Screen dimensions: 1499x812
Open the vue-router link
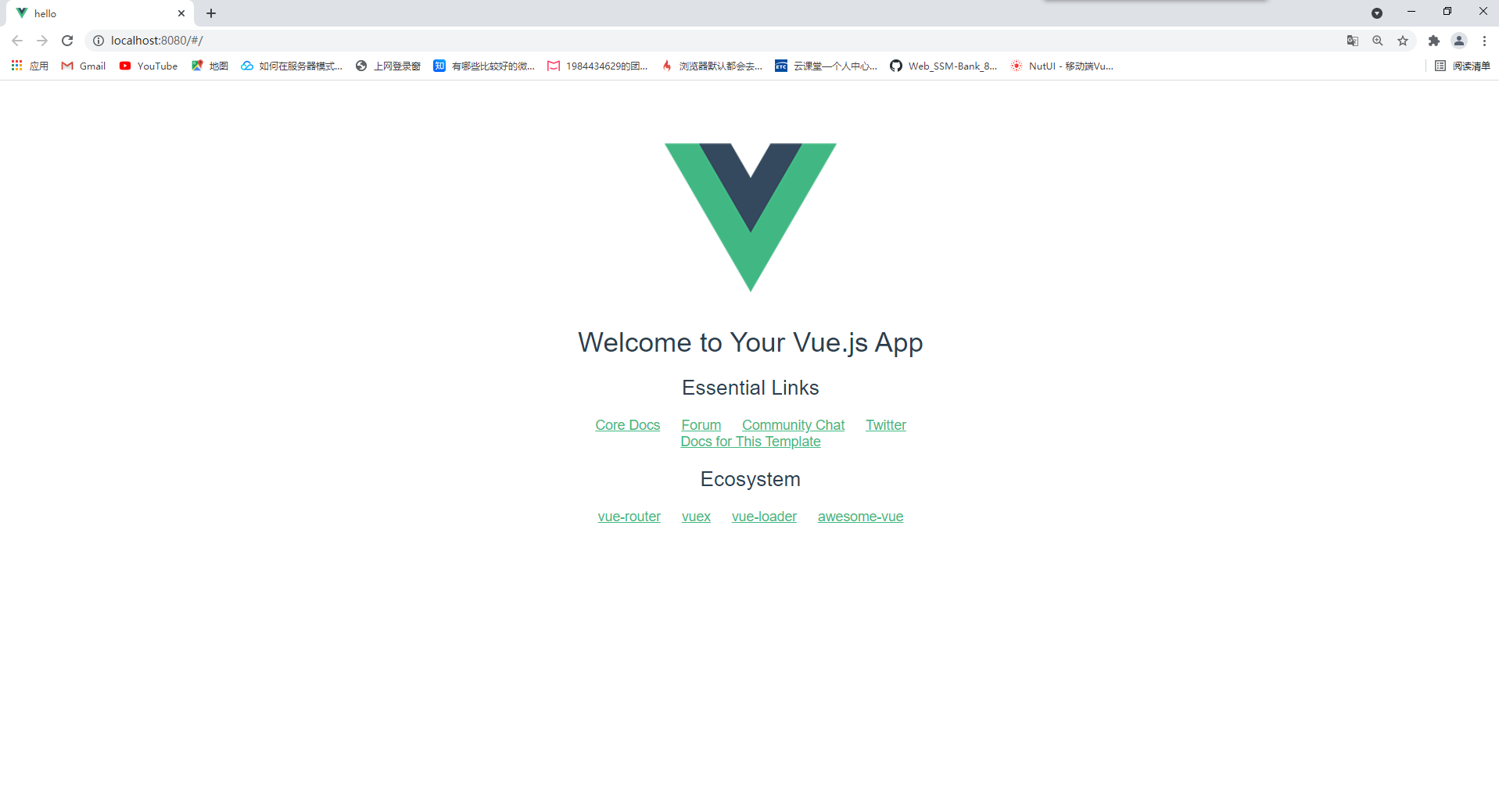629,517
